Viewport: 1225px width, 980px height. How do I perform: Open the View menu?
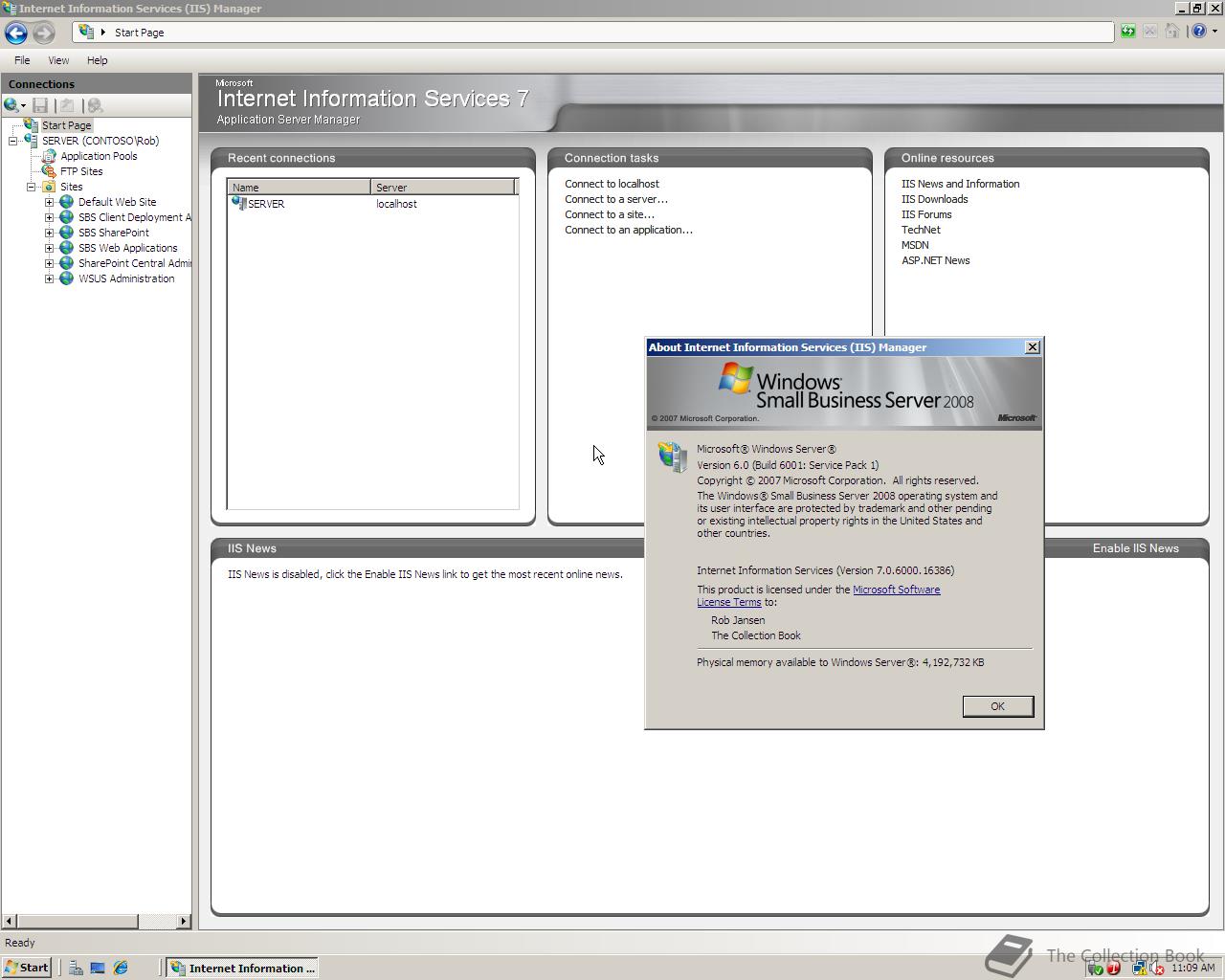tap(58, 60)
